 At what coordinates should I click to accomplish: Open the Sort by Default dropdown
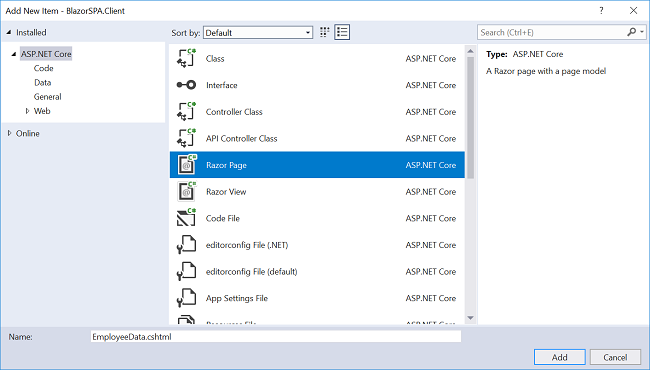(x=258, y=33)
